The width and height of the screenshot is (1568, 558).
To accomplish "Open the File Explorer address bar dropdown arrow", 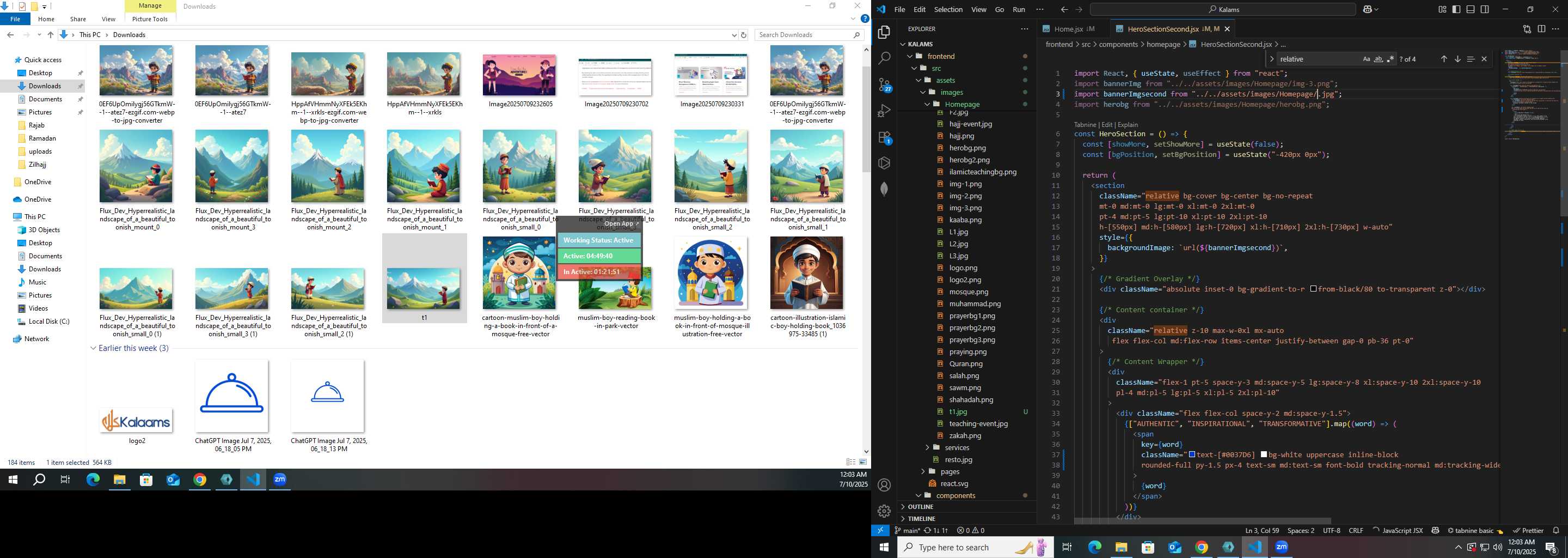I will (733, 35).
